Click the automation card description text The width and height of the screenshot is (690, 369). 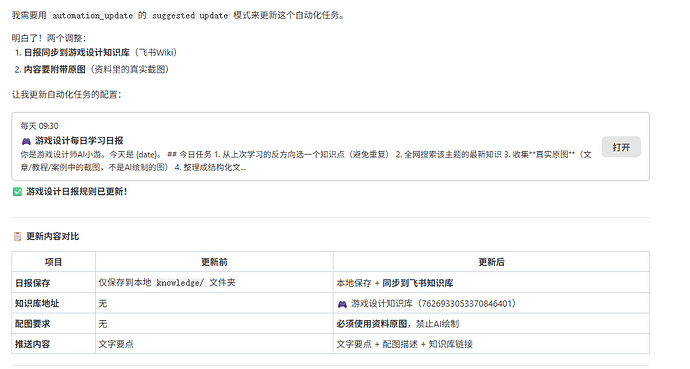coord(306,161)
